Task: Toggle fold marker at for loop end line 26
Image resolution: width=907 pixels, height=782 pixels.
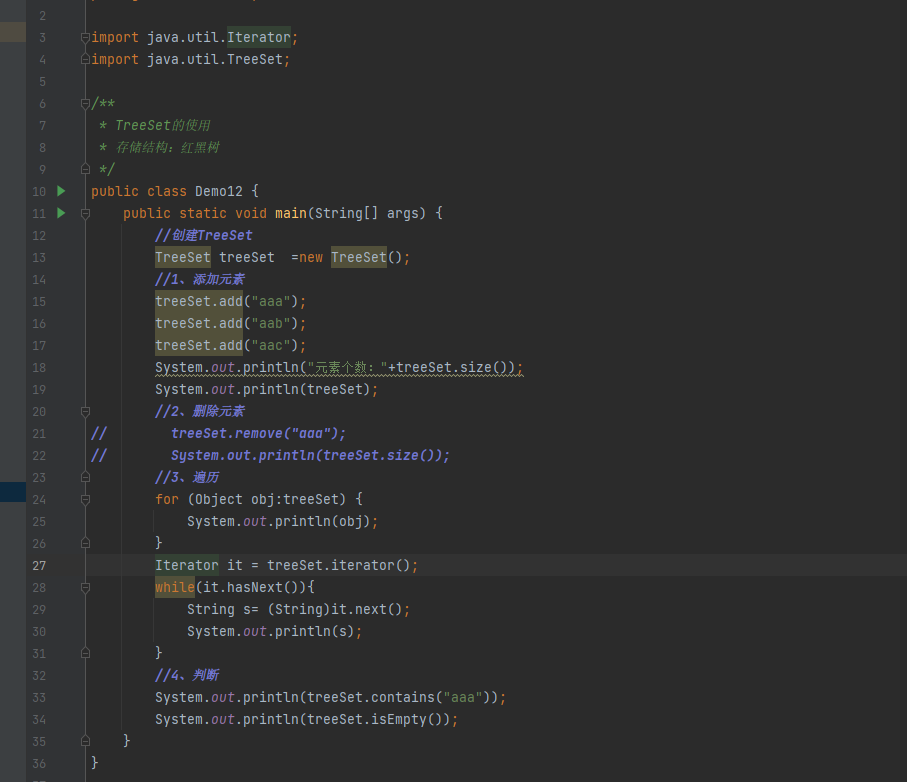Action: point(86,543)
